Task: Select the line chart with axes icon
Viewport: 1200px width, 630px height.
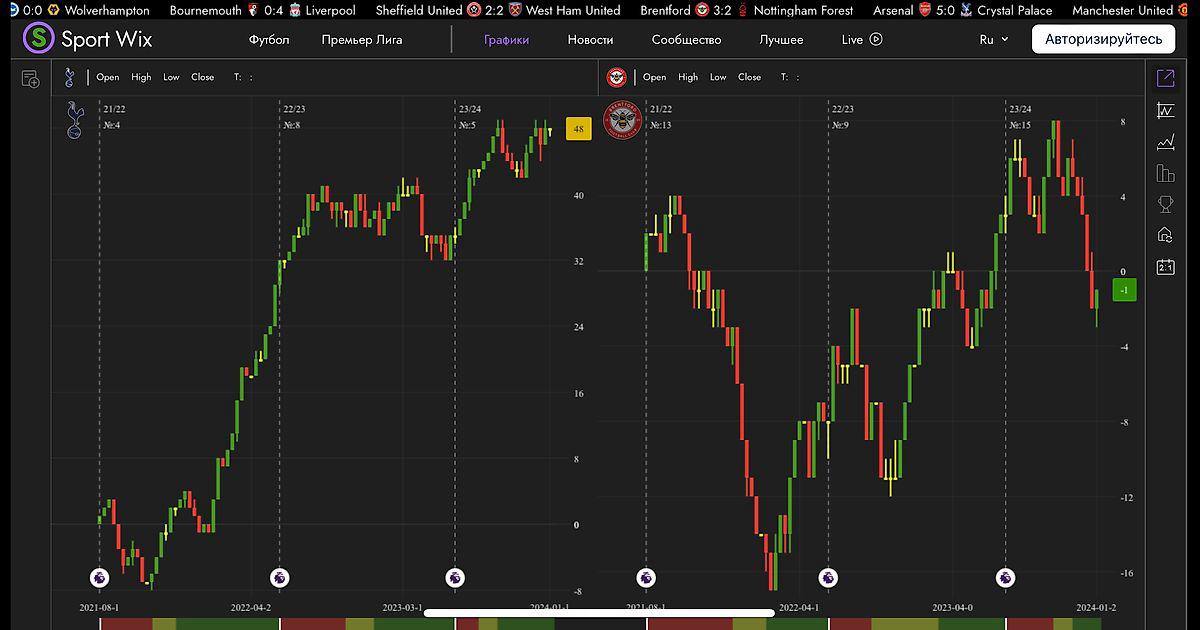Action: pos(1165,110)
